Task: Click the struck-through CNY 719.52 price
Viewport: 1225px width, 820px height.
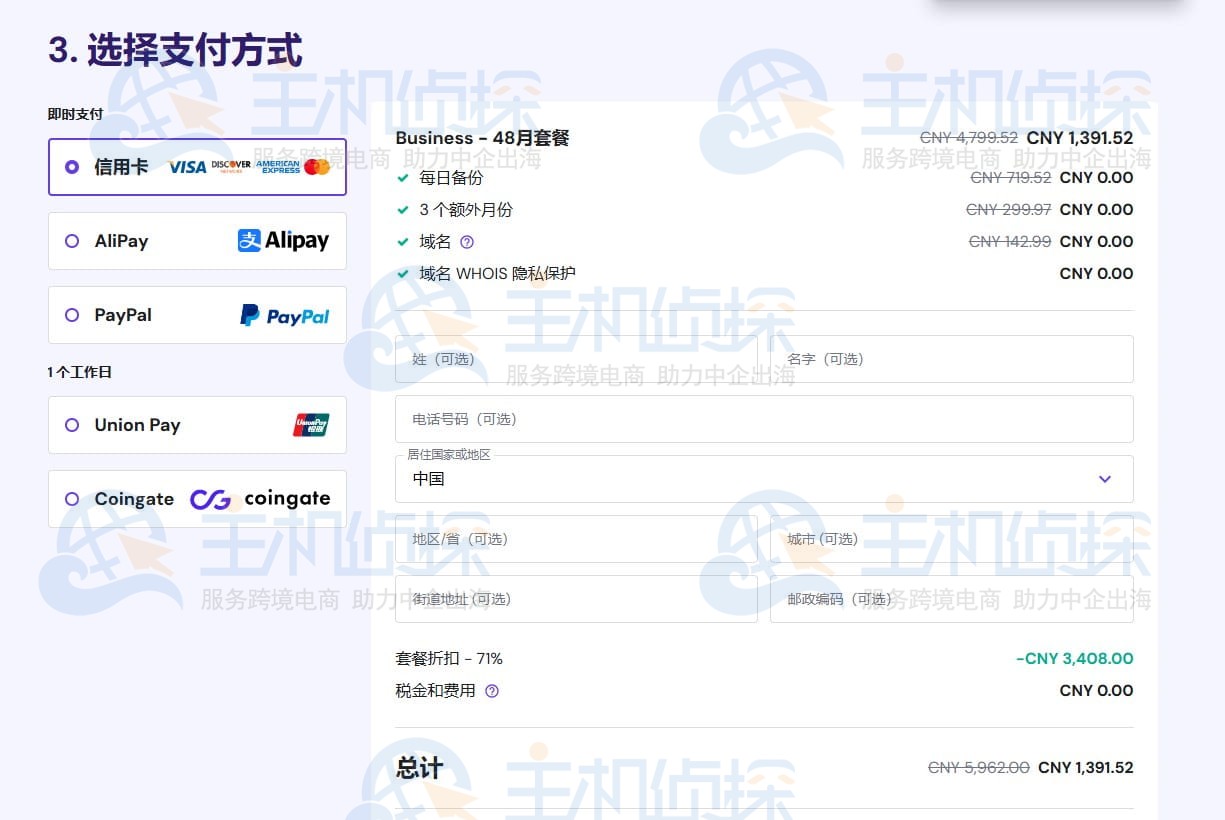Action: click(1011, 178)
